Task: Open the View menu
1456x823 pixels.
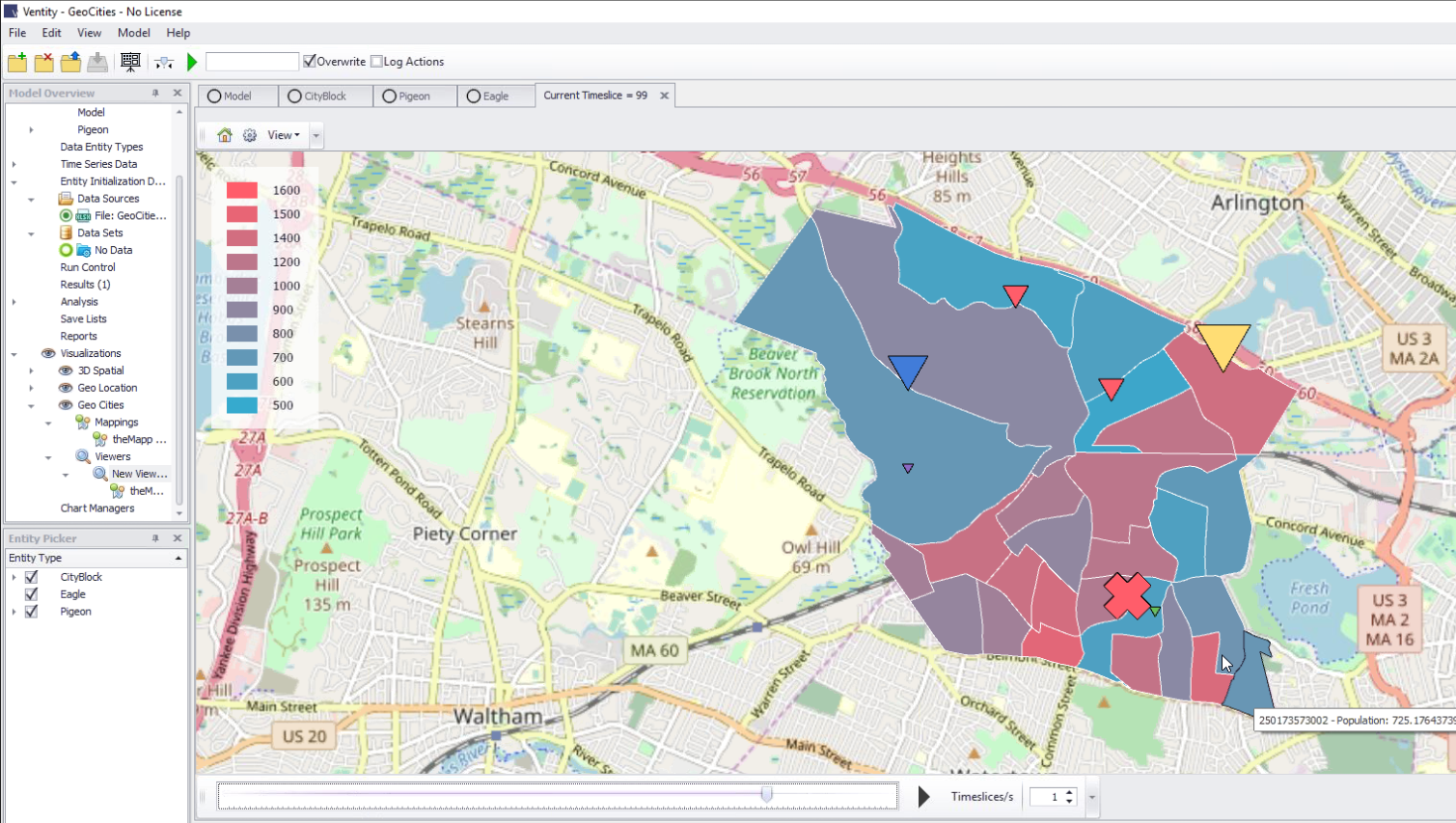Action: coord(90,33)
